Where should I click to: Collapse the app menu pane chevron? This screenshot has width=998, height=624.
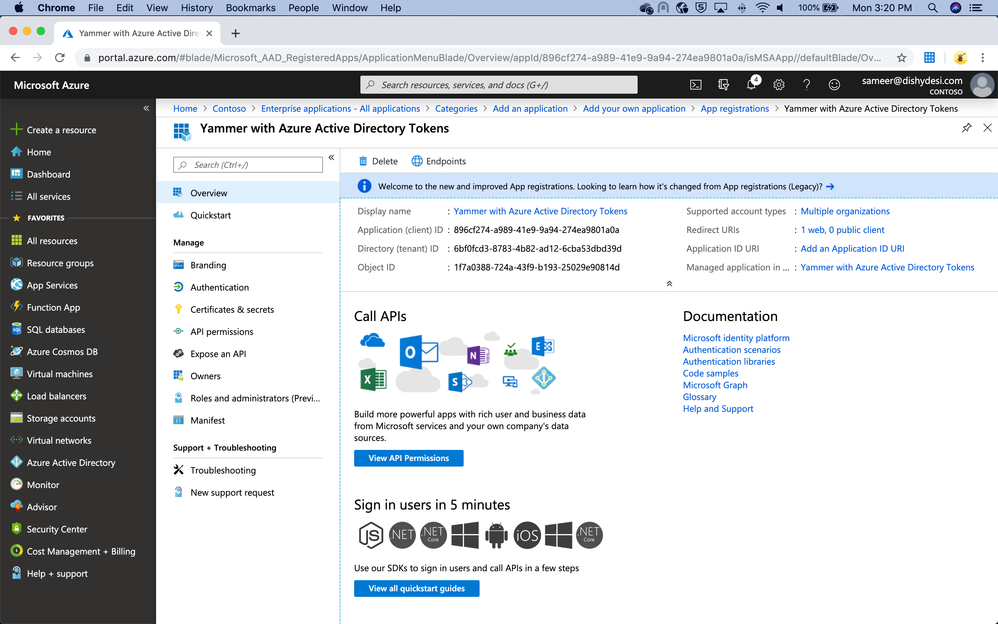pyautogui.click(x=331, y=157)
